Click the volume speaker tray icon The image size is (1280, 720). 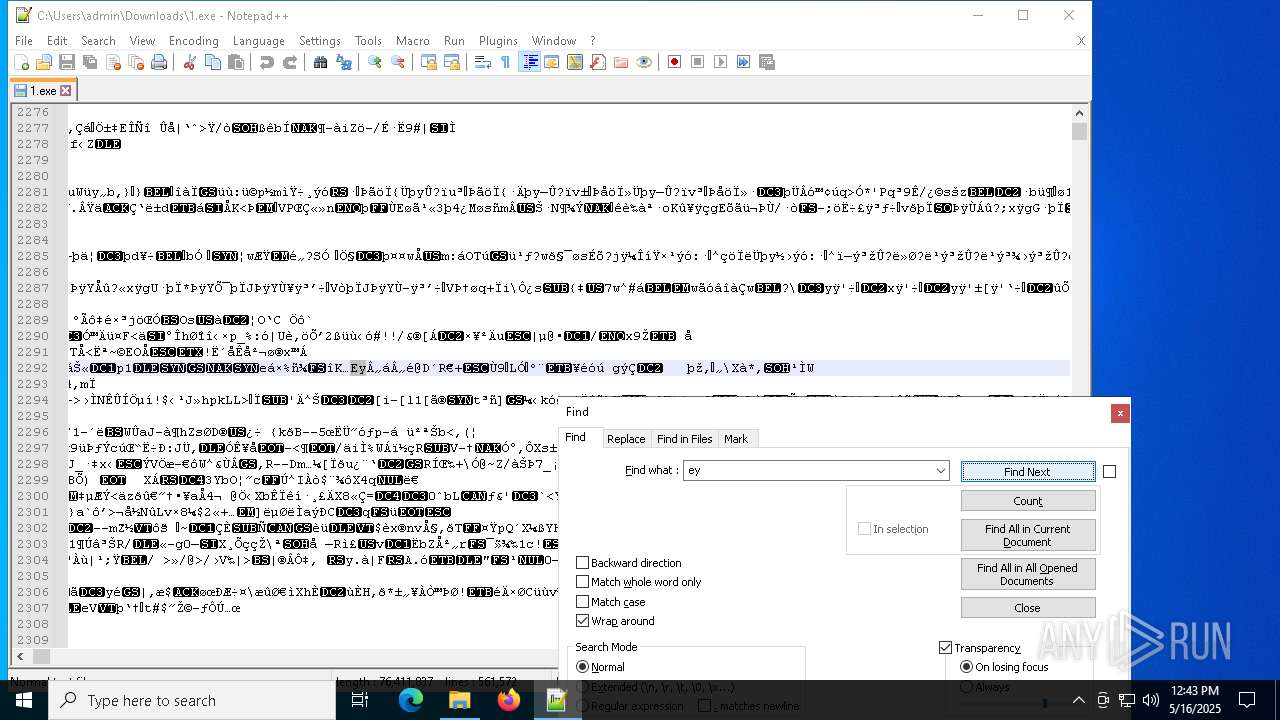[1150, 700]
